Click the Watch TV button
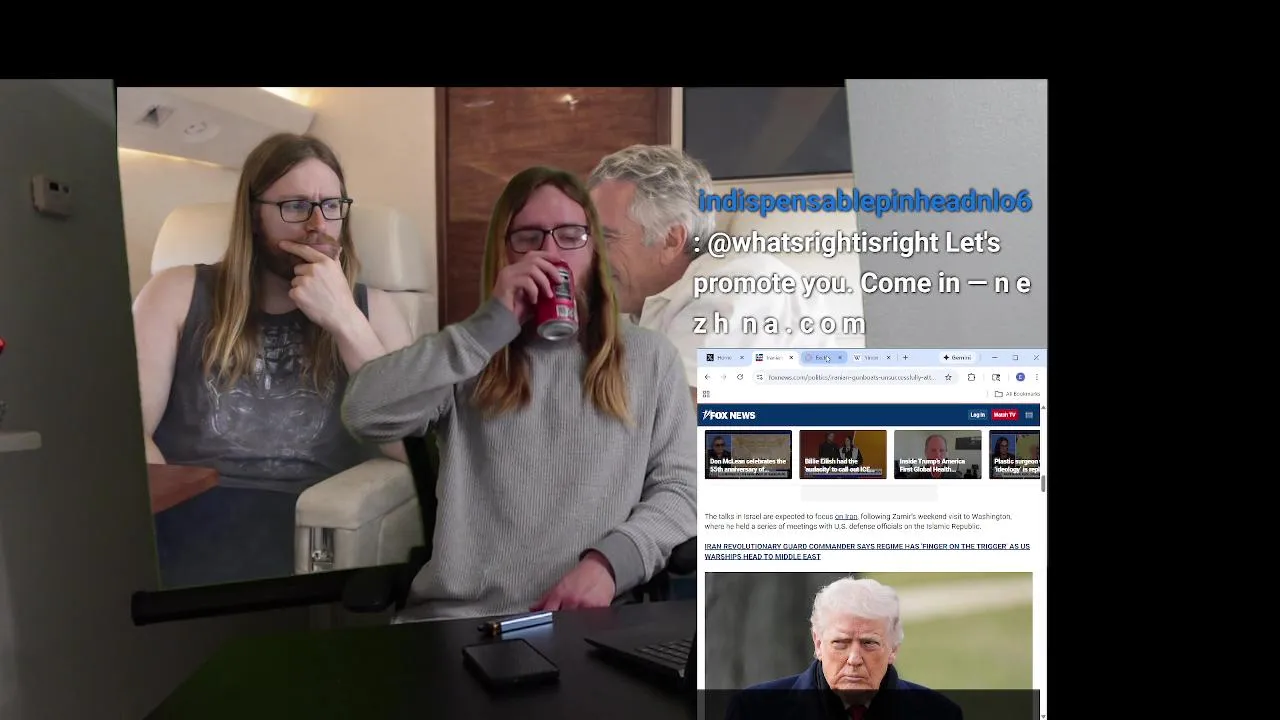1280x720 pixels. 1004,415
